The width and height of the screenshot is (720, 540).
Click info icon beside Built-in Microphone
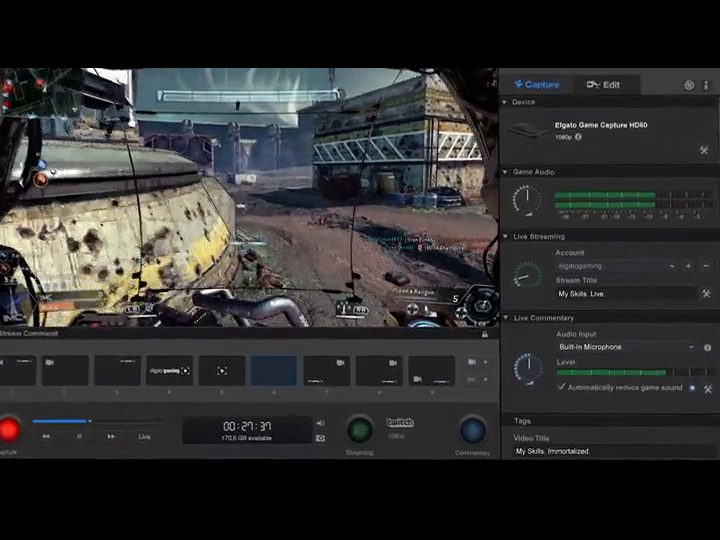click(708, 348)
